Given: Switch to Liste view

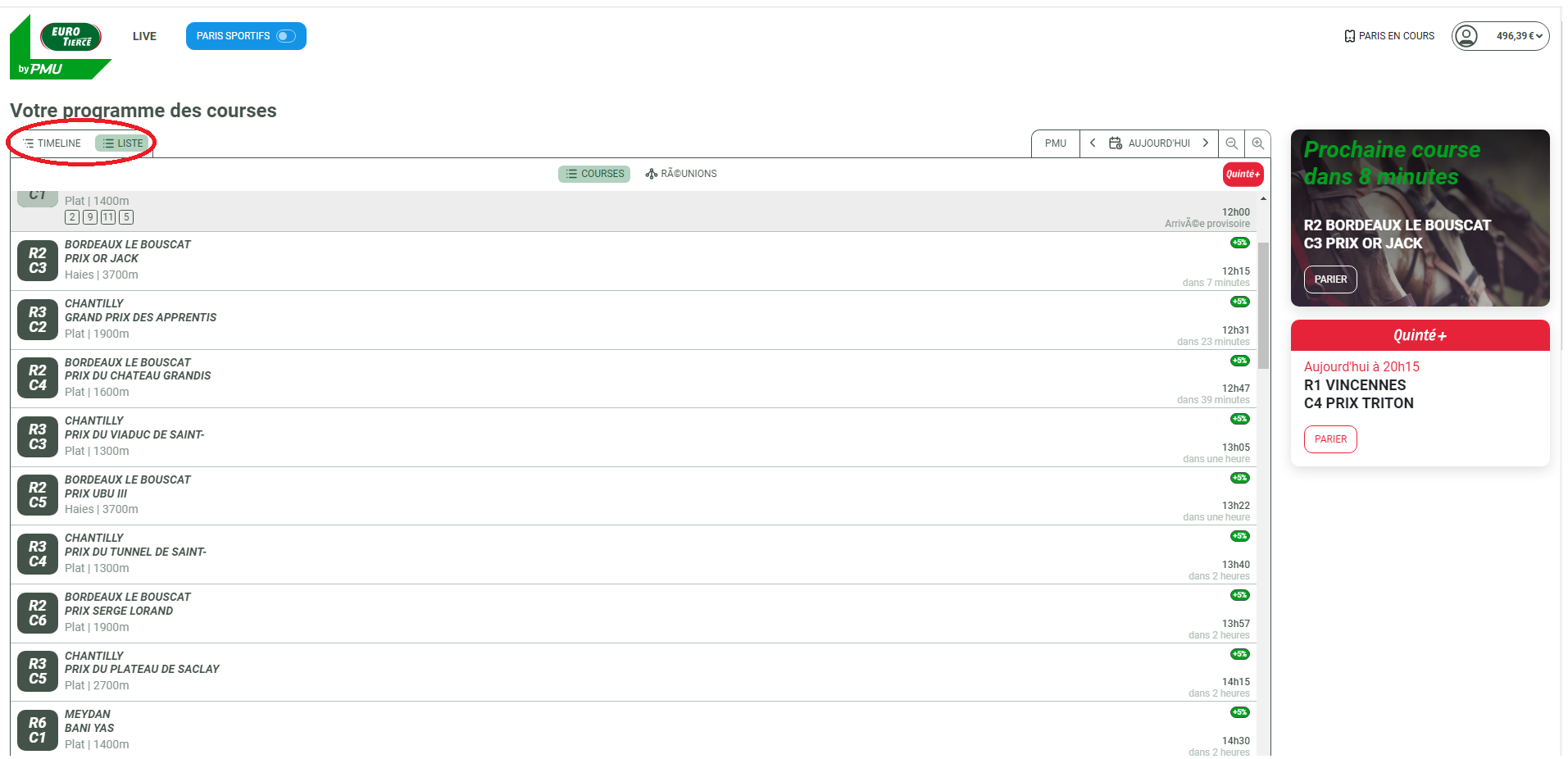Looking at the screenshot, I should [x=123, y=143].
